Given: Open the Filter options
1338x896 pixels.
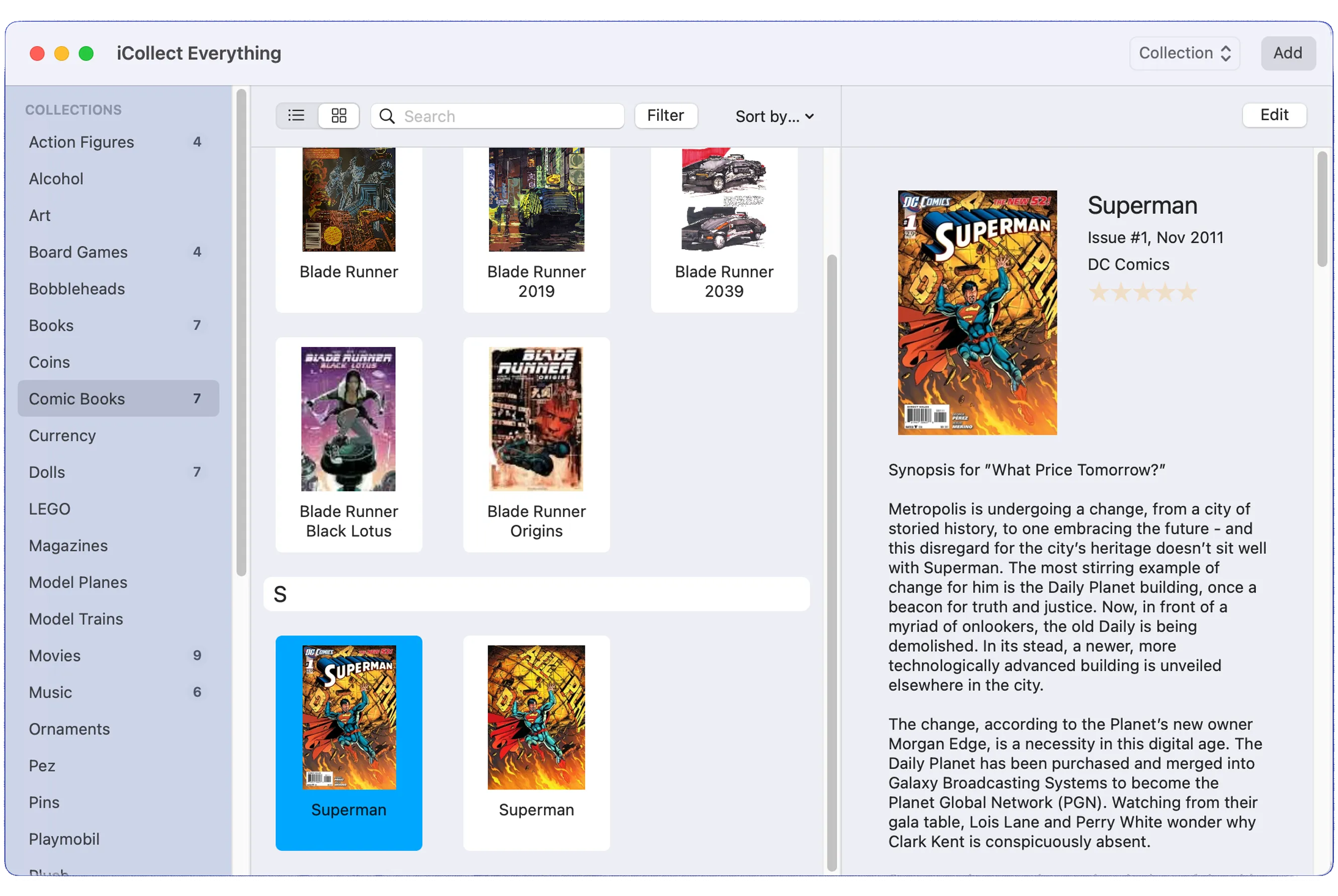Looking at the screenshot, I should (665, 116).
